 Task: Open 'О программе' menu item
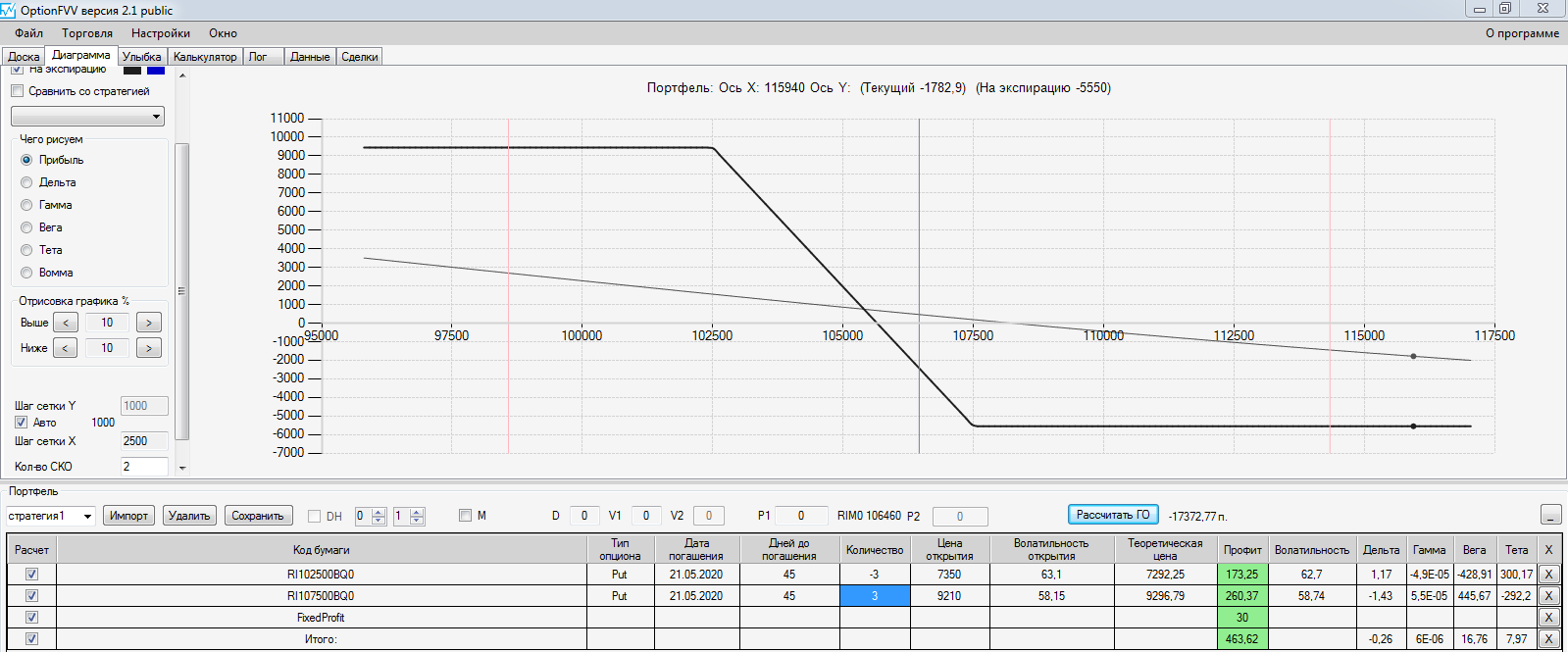1522,33
